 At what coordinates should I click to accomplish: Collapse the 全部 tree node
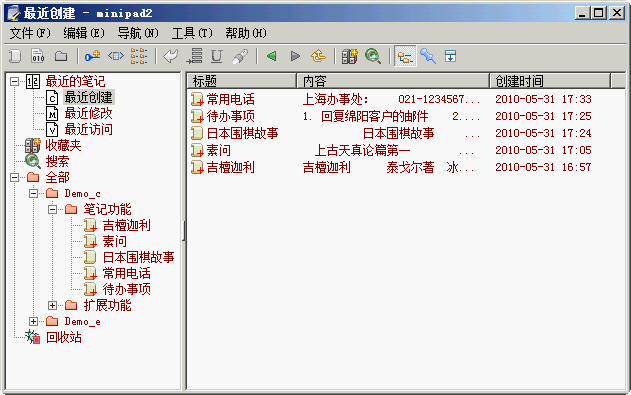pos(14,177)
